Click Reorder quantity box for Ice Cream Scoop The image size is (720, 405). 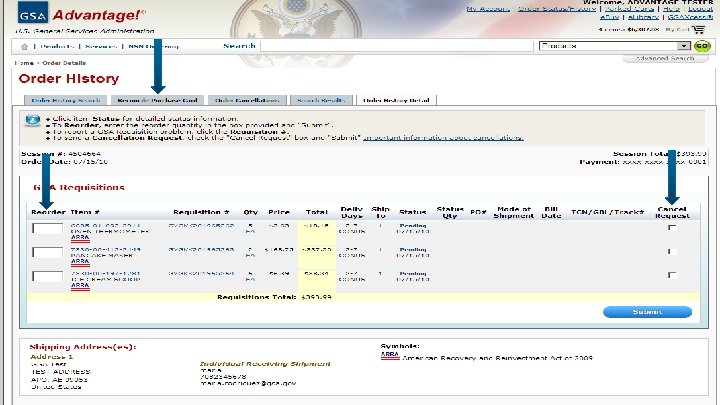coord(48,276)
